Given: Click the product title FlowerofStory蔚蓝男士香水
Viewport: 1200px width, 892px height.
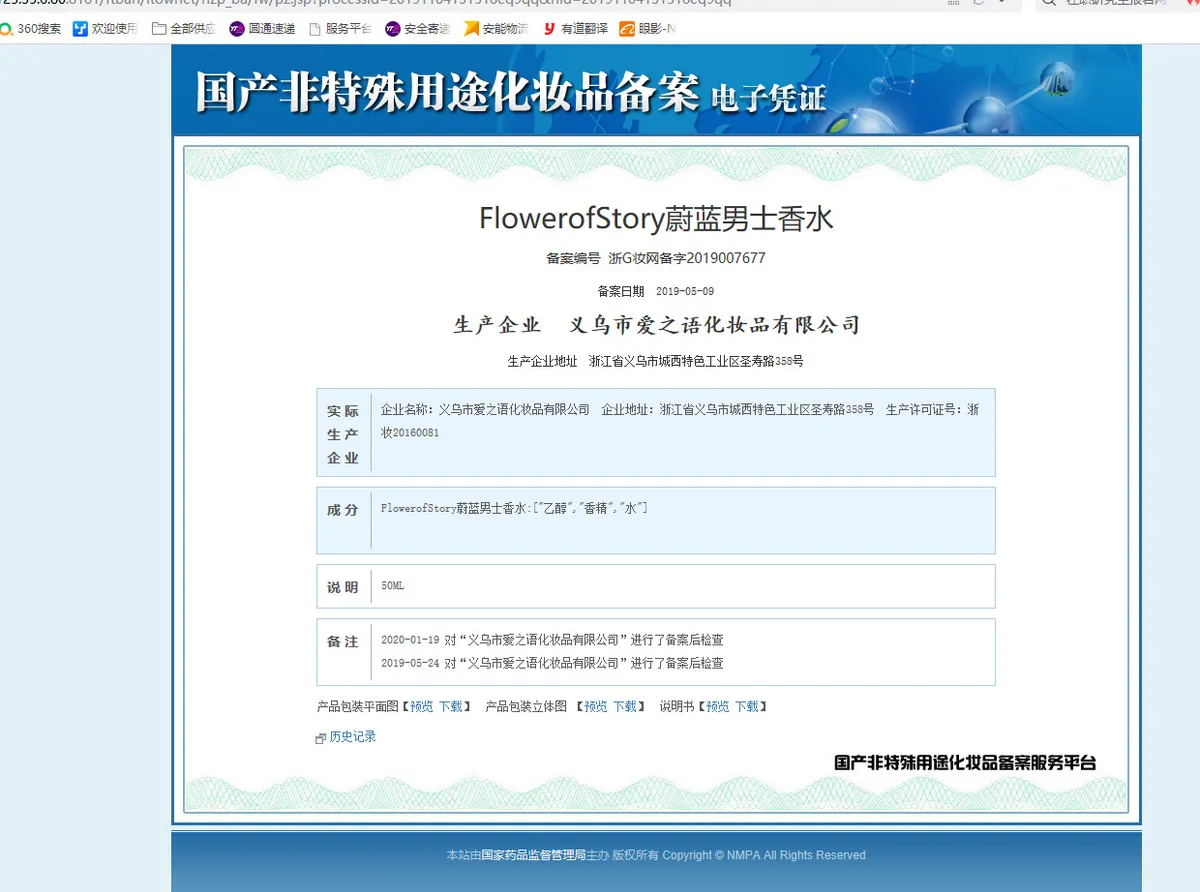Looking at the screenshot, I should click(x=656, y=219).
